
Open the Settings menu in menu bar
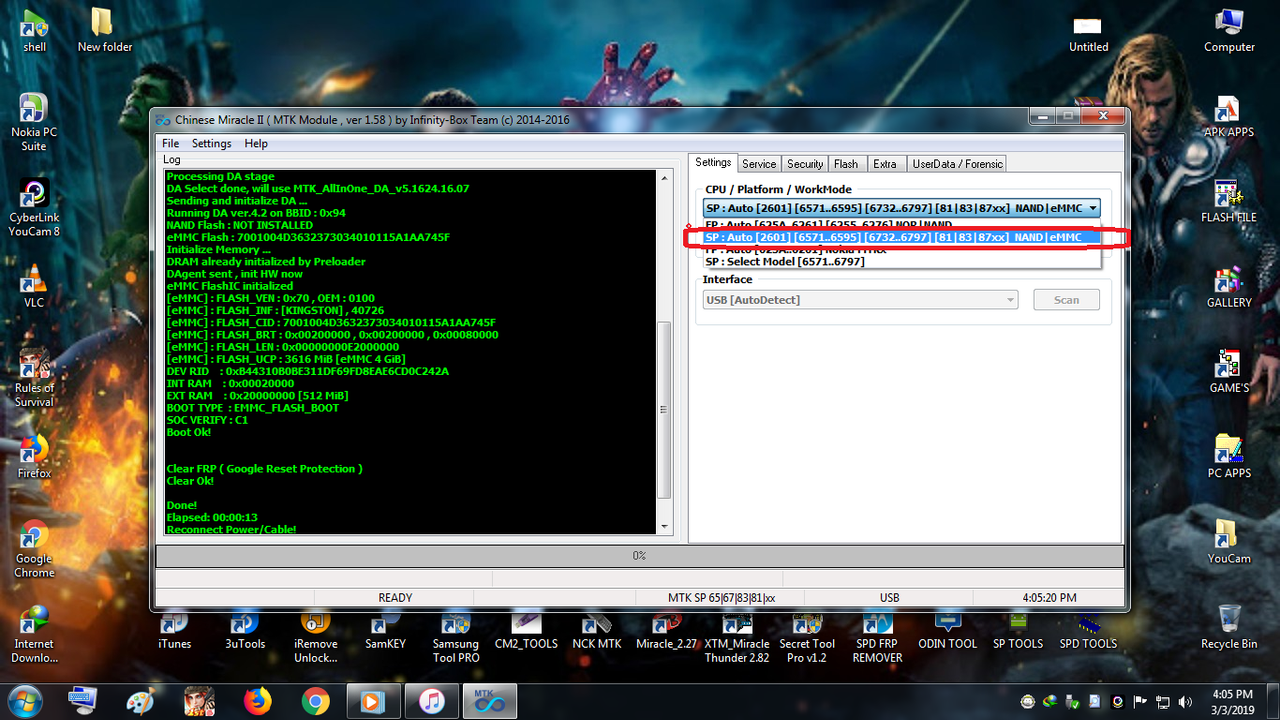pyautogui.click(x=211, y=143)
